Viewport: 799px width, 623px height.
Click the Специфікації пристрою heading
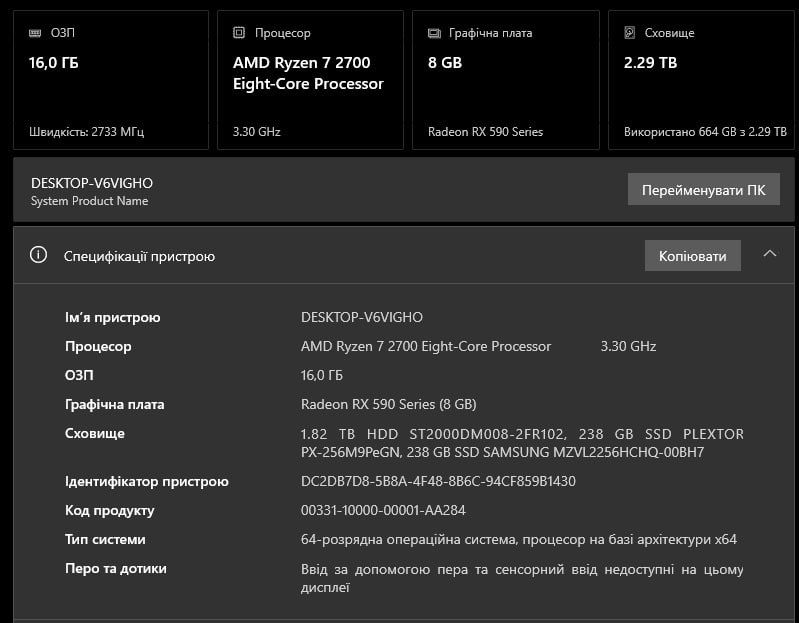[139, 256]
